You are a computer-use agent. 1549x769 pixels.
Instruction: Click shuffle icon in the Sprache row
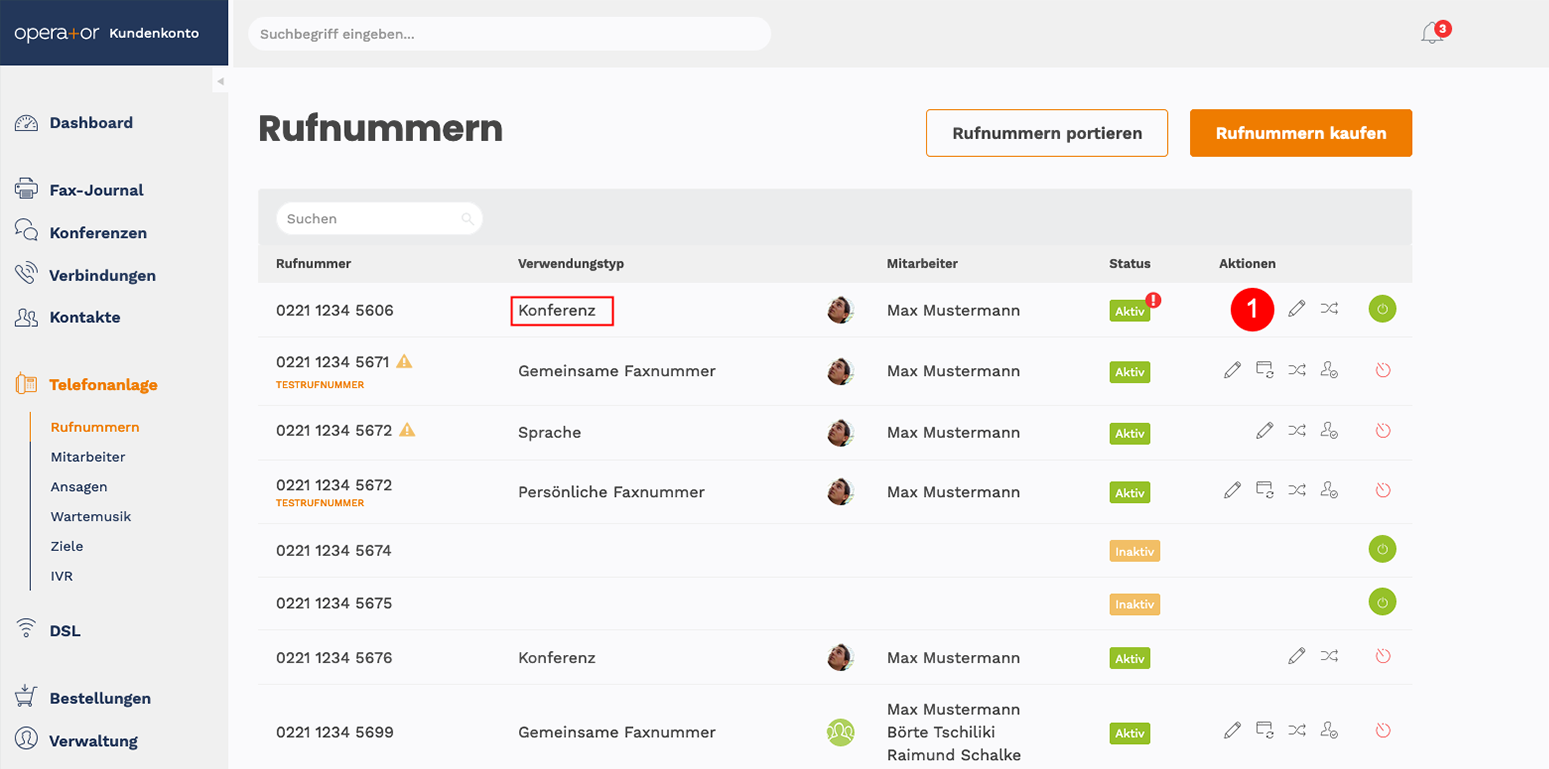coord(1297,430)
